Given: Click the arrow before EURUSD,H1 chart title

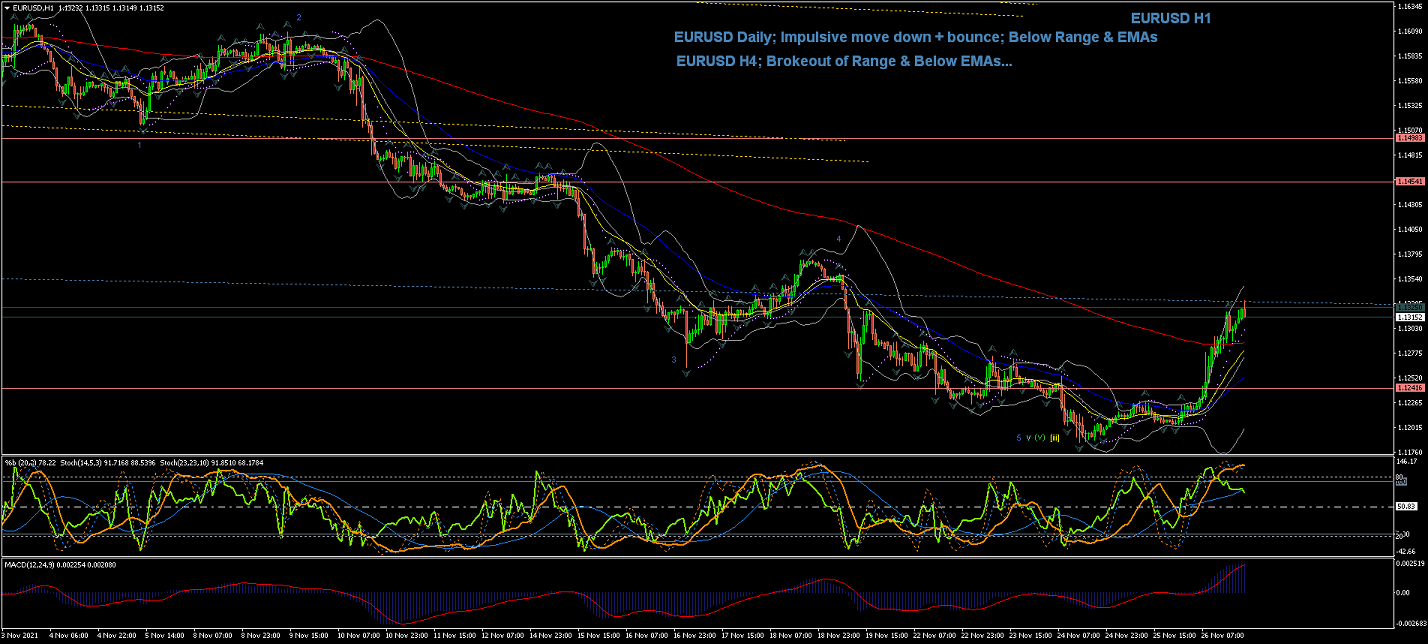Looking at the screenshot, I should coord(6,7).
